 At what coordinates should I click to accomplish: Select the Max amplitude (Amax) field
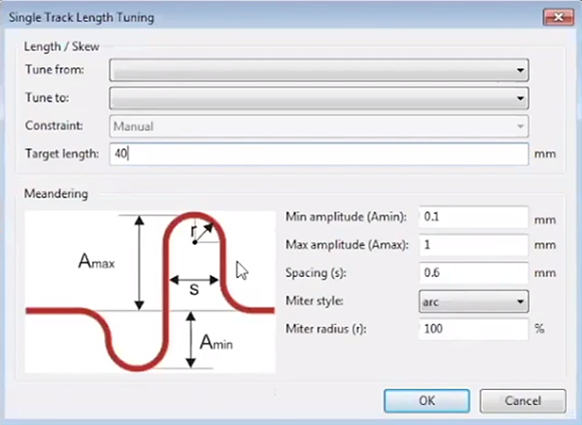pyautogui.click(x=473, y=245)
